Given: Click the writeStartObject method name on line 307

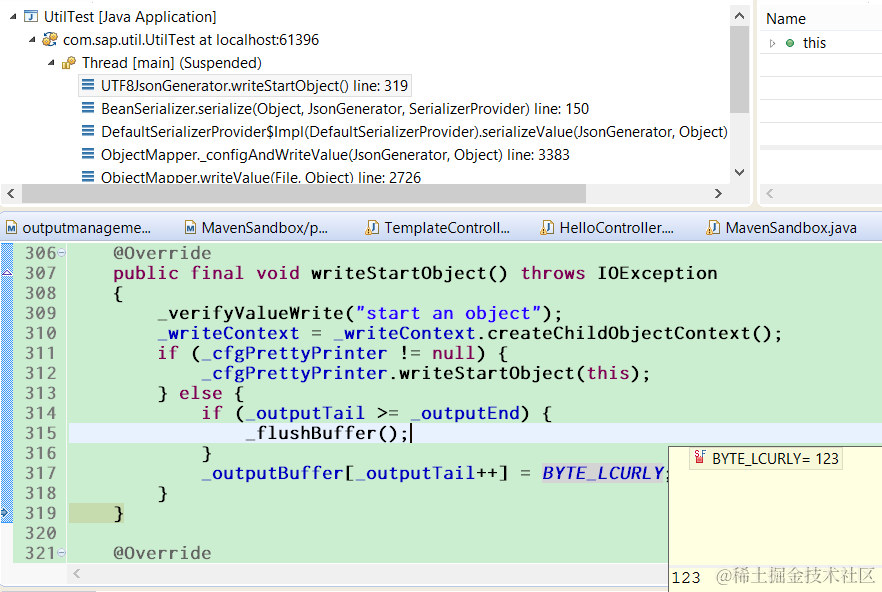Looking at the screenshot, I should (399, 273).
